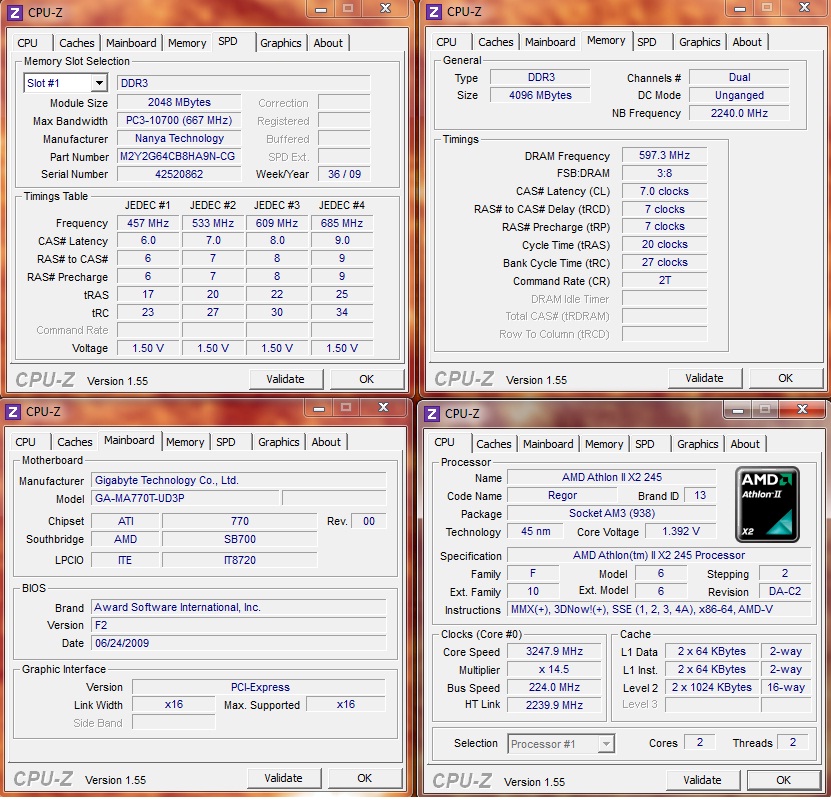The height and width of the screenshot is (800, 831).
Task: Click the CPU-Z logo icon in the Mainboard window title bar
Action: (x=13, y=412)
